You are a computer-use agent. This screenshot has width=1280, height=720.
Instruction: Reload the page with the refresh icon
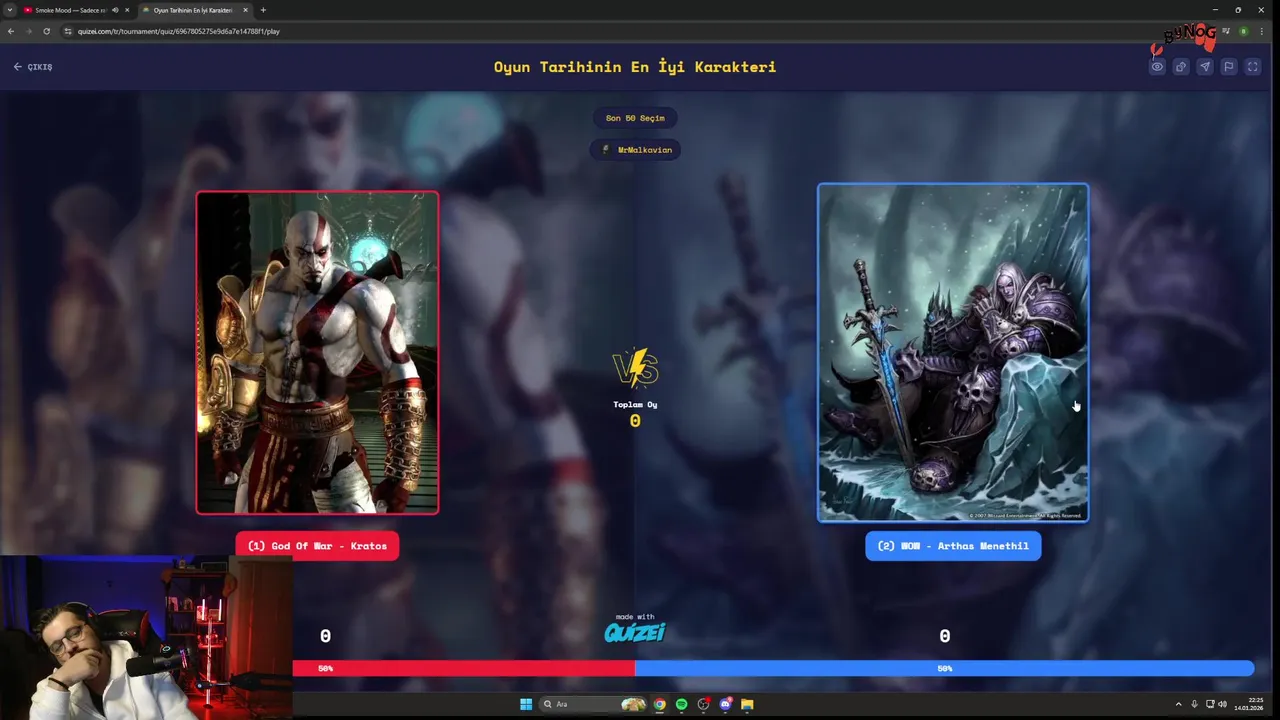tap(46, 31)
